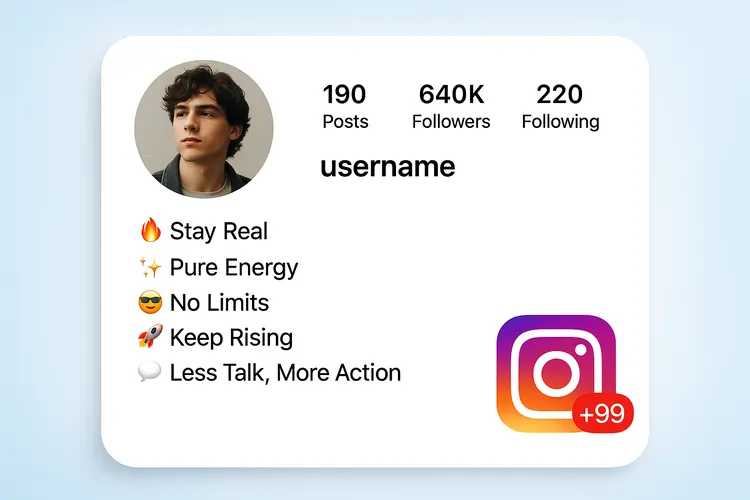Image resolution: width=750 pixels, height=500 pixels.
Task: Click the Followers label under 640K
Action: tap(451, 122)
